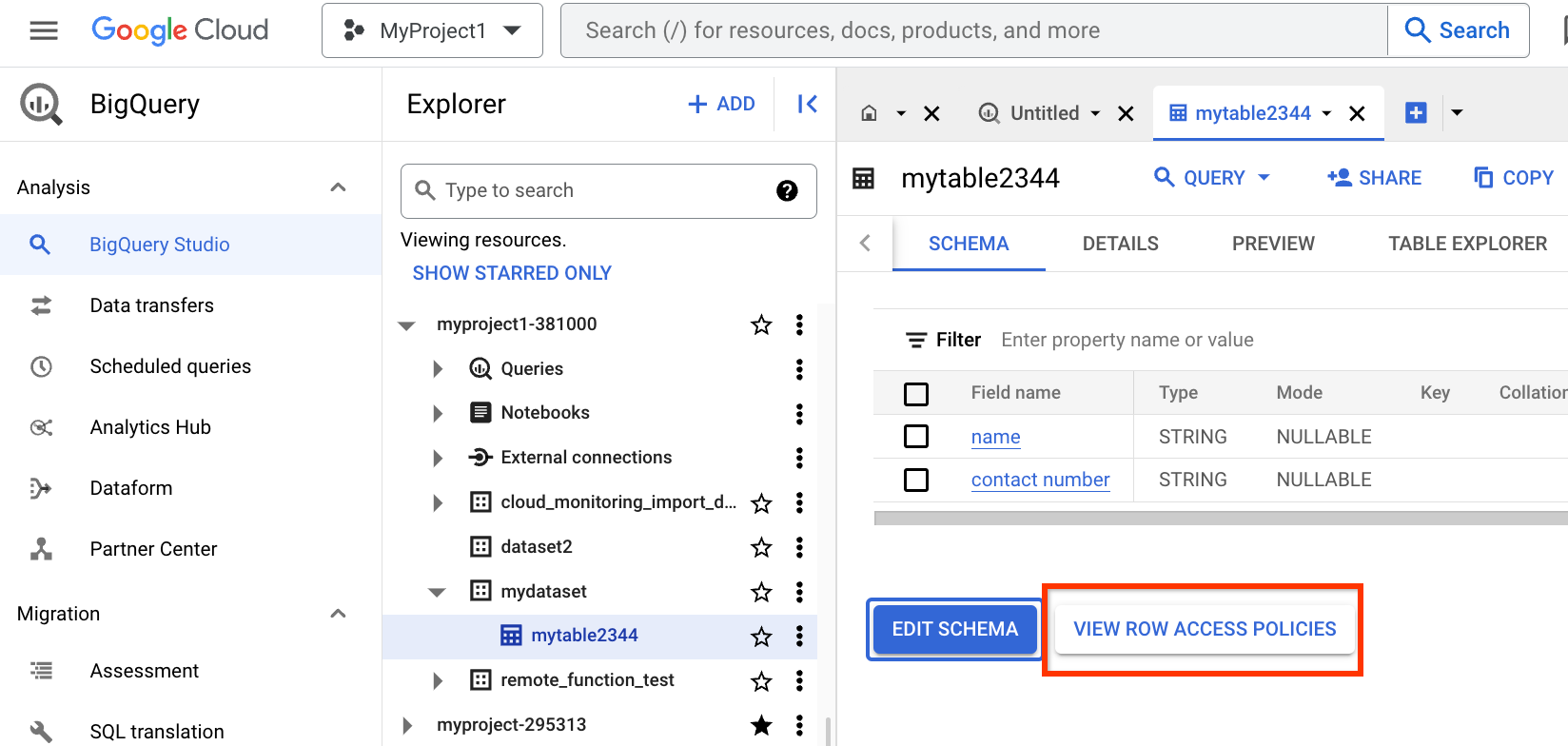Add a new query tab
Image resolution: width=1568 pixels, height=746 pixels.
[x=1416, y=113]
